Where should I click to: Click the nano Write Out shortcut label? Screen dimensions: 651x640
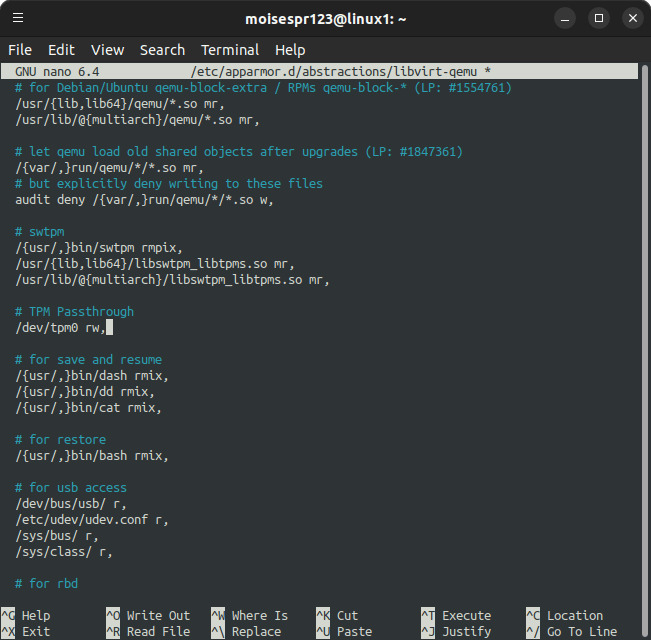click(x=158, y=616)
